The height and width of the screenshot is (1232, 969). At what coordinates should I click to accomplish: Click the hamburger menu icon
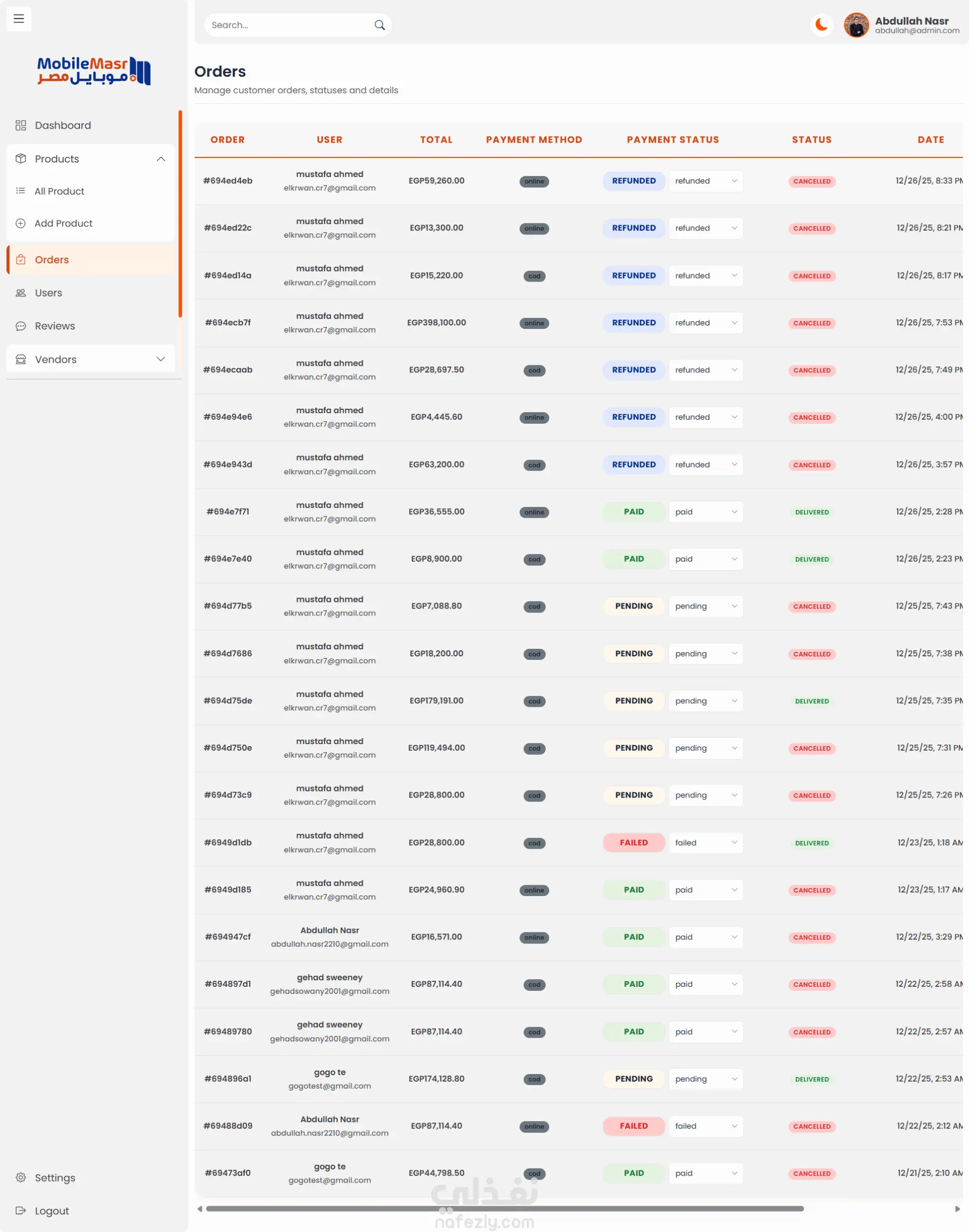(19, 19)
